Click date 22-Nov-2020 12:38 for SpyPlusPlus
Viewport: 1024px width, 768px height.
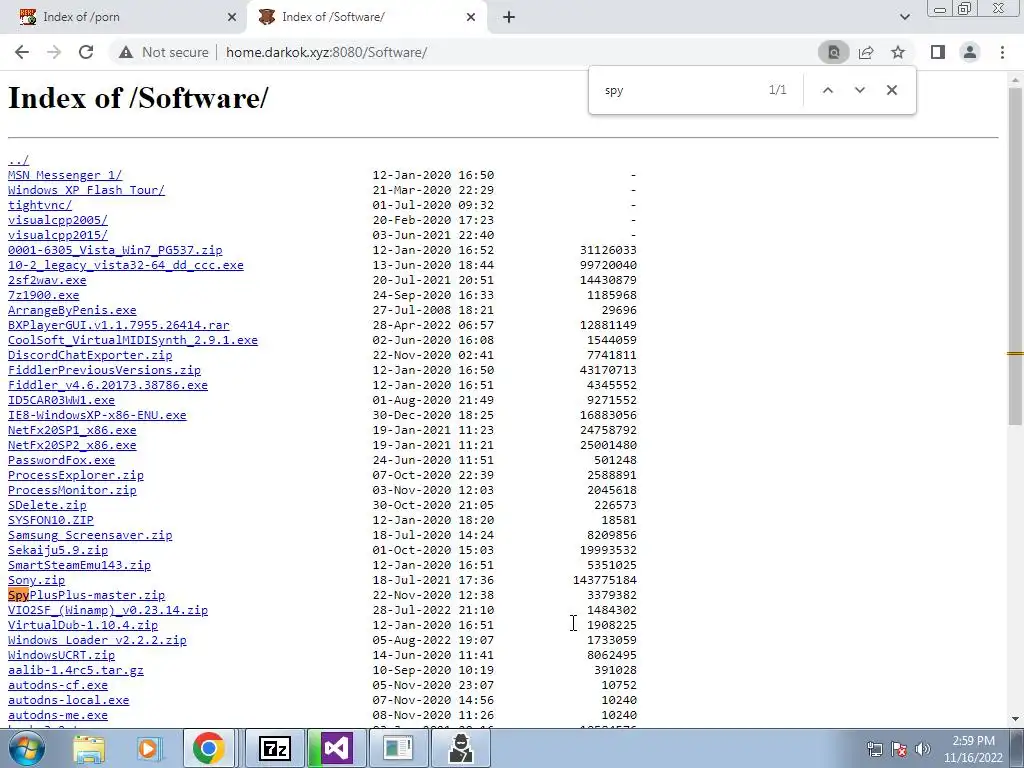433,596
